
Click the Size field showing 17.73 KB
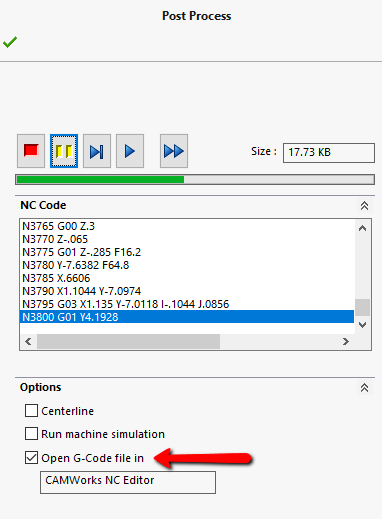click(x=329, y=153)
